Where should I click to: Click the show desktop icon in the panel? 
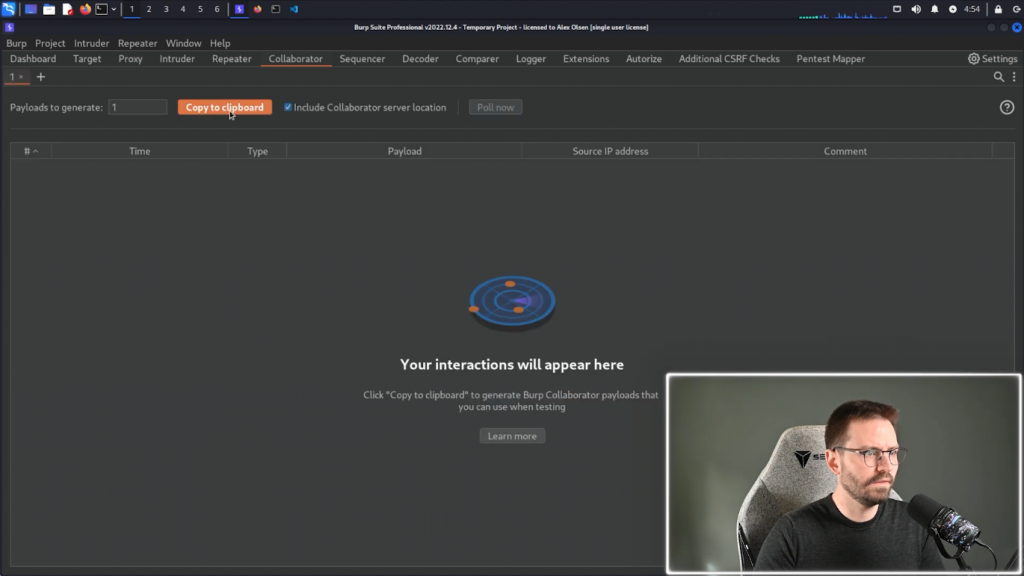[31, 9]
